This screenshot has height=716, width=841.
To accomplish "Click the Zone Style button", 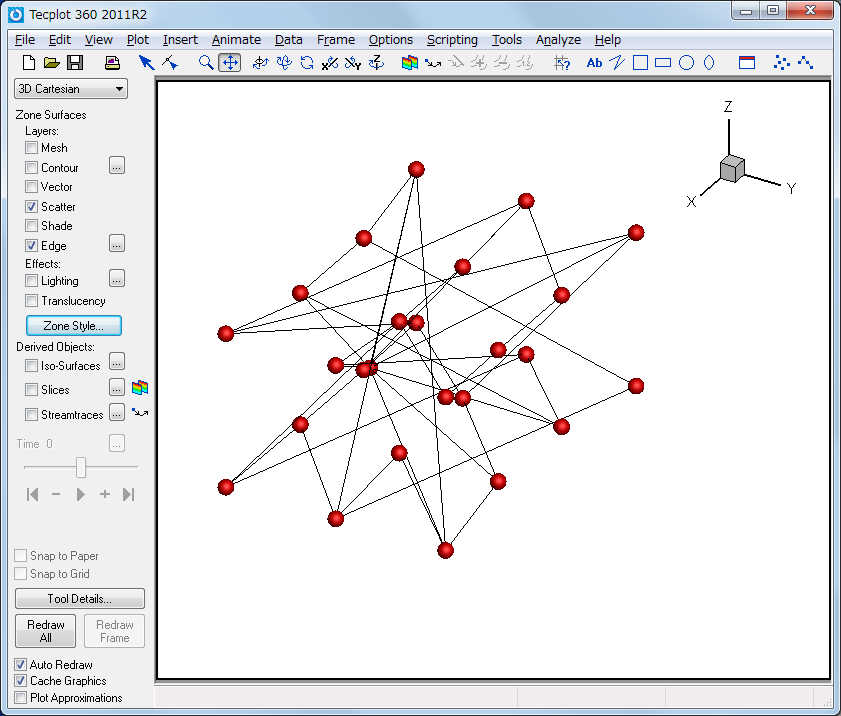I will [74, 326].
